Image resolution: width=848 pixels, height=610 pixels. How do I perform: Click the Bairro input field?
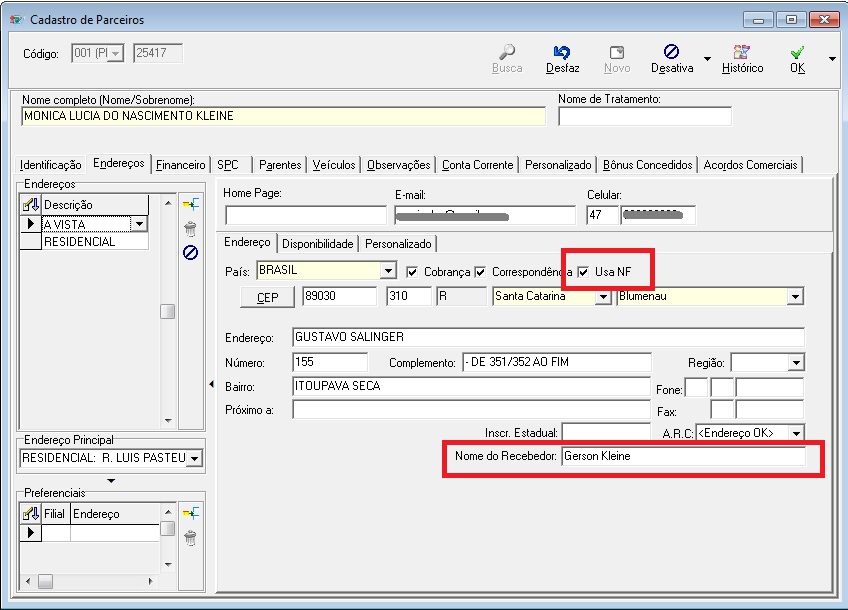(x=471, y=386)
